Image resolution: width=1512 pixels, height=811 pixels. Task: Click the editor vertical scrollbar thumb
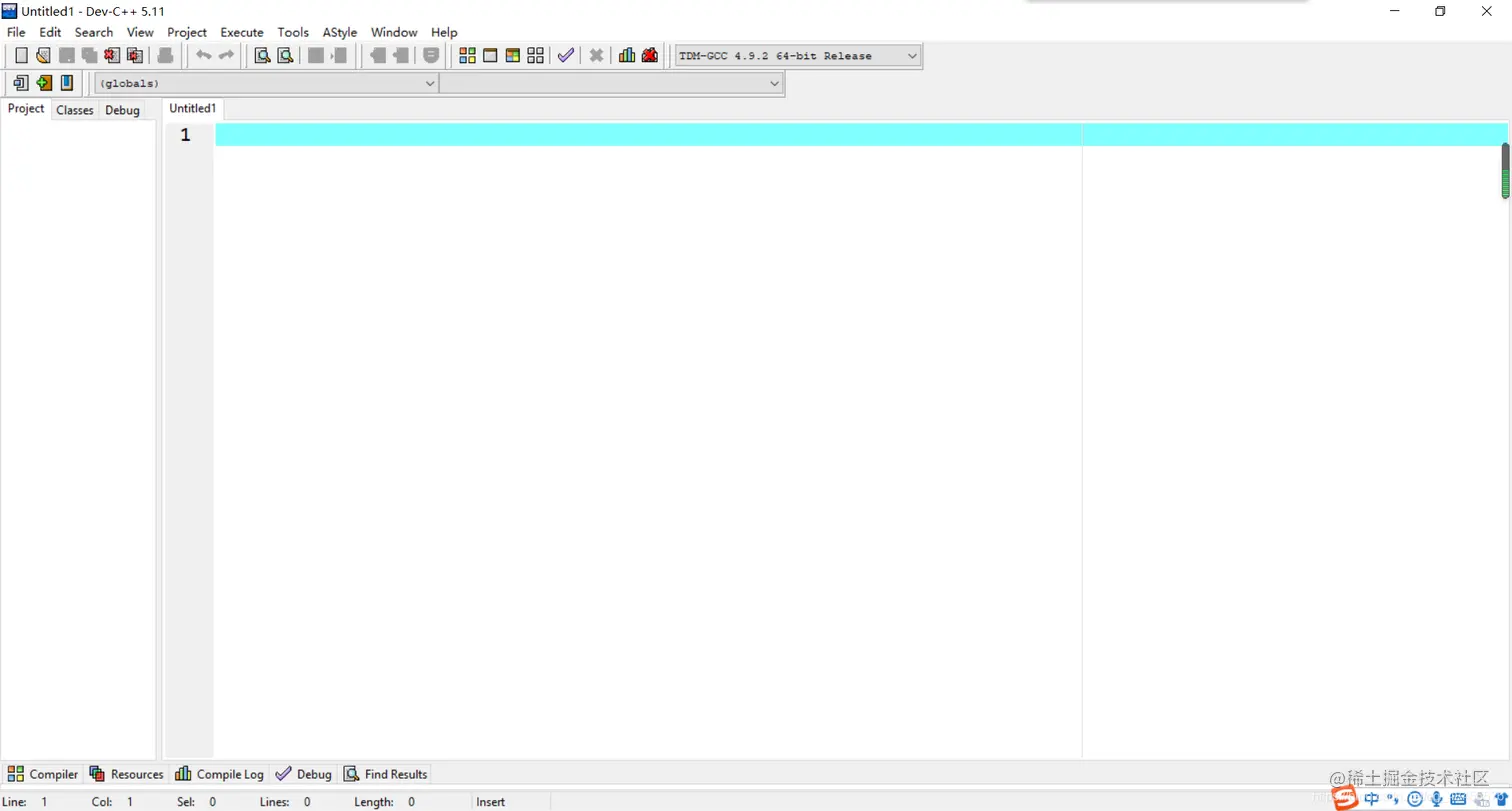(x=1505, y=171)
